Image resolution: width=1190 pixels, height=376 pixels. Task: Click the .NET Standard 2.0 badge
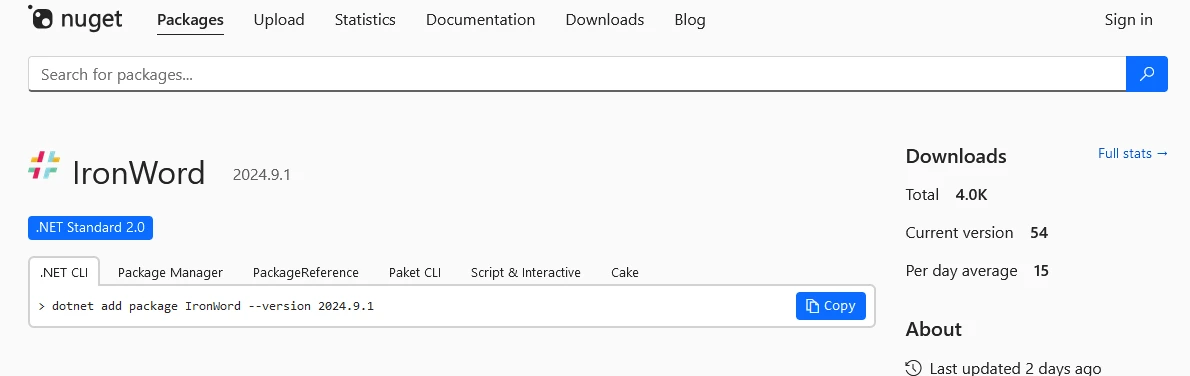[90, 227]
